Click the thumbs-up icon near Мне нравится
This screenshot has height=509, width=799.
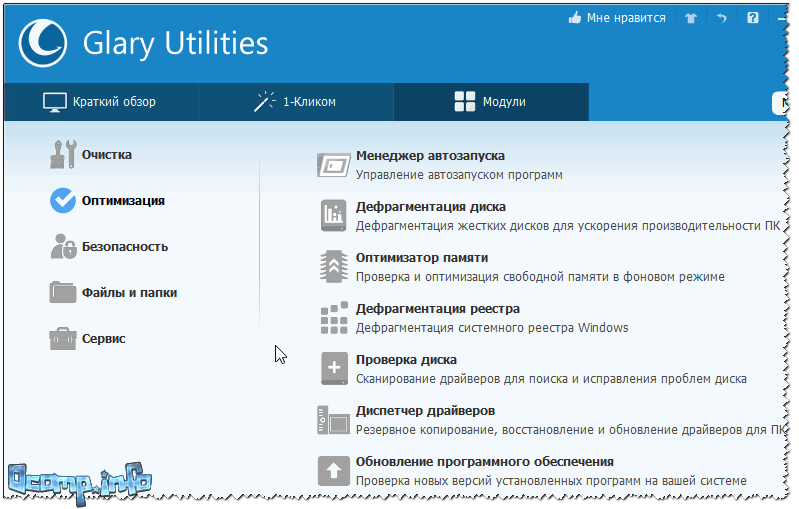pyautogui.click(x=575, y=18)
